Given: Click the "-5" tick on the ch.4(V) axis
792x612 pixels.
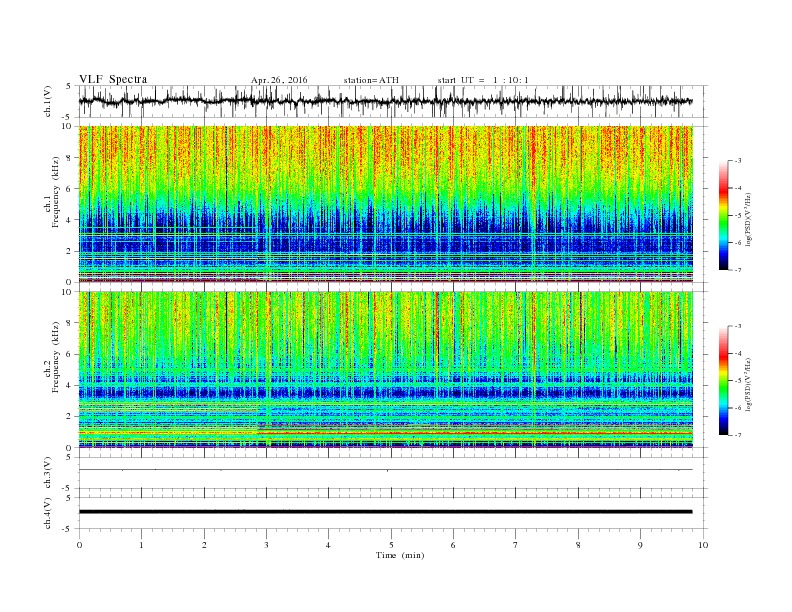Looking at the screenshot, I should (68, 529).
